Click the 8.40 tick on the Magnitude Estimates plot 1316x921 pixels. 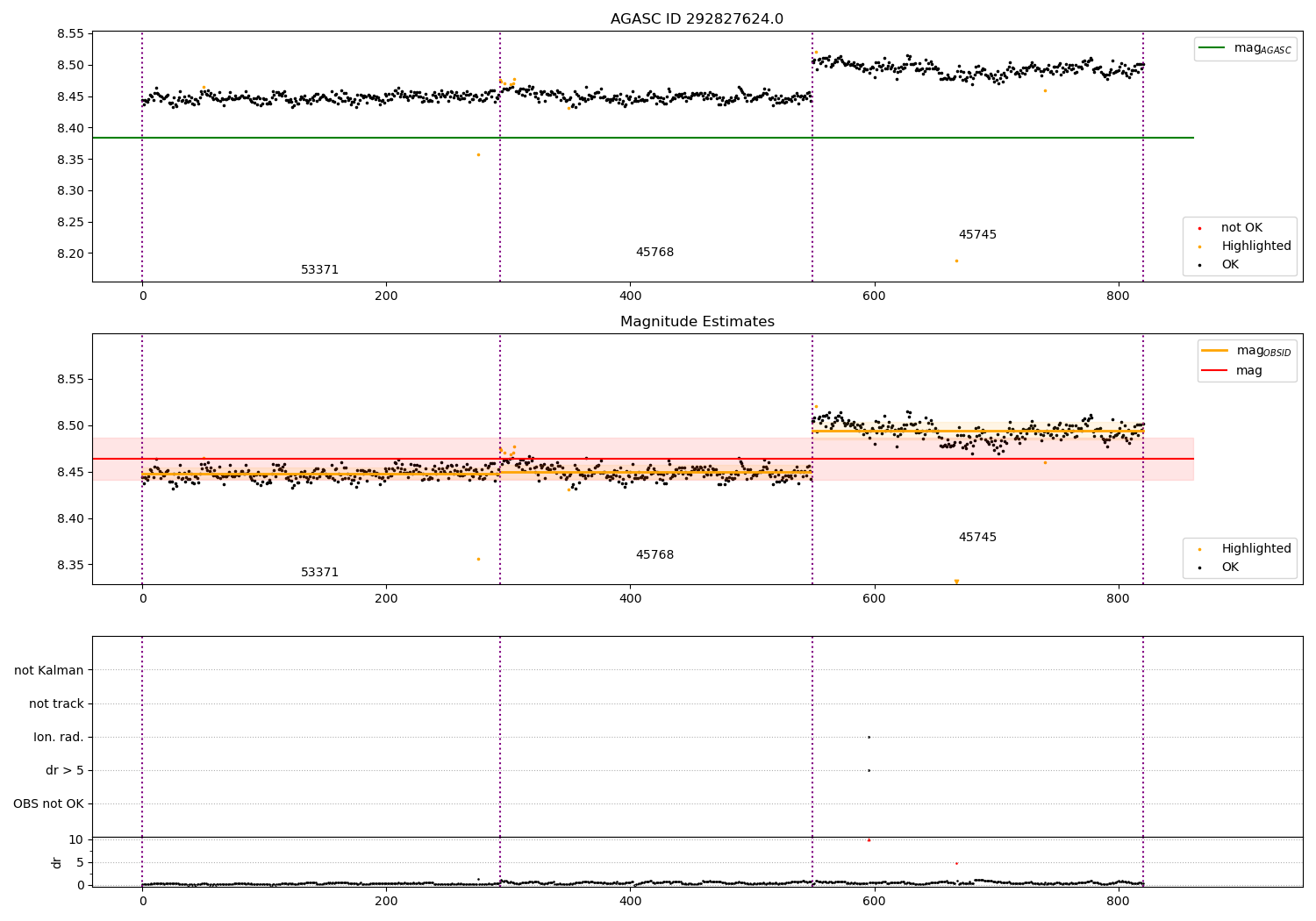(x=71, y=518)
